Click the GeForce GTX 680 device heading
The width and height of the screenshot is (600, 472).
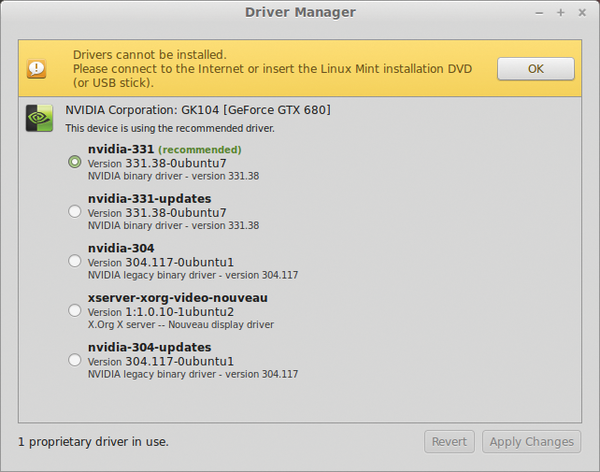coord(198,109)
